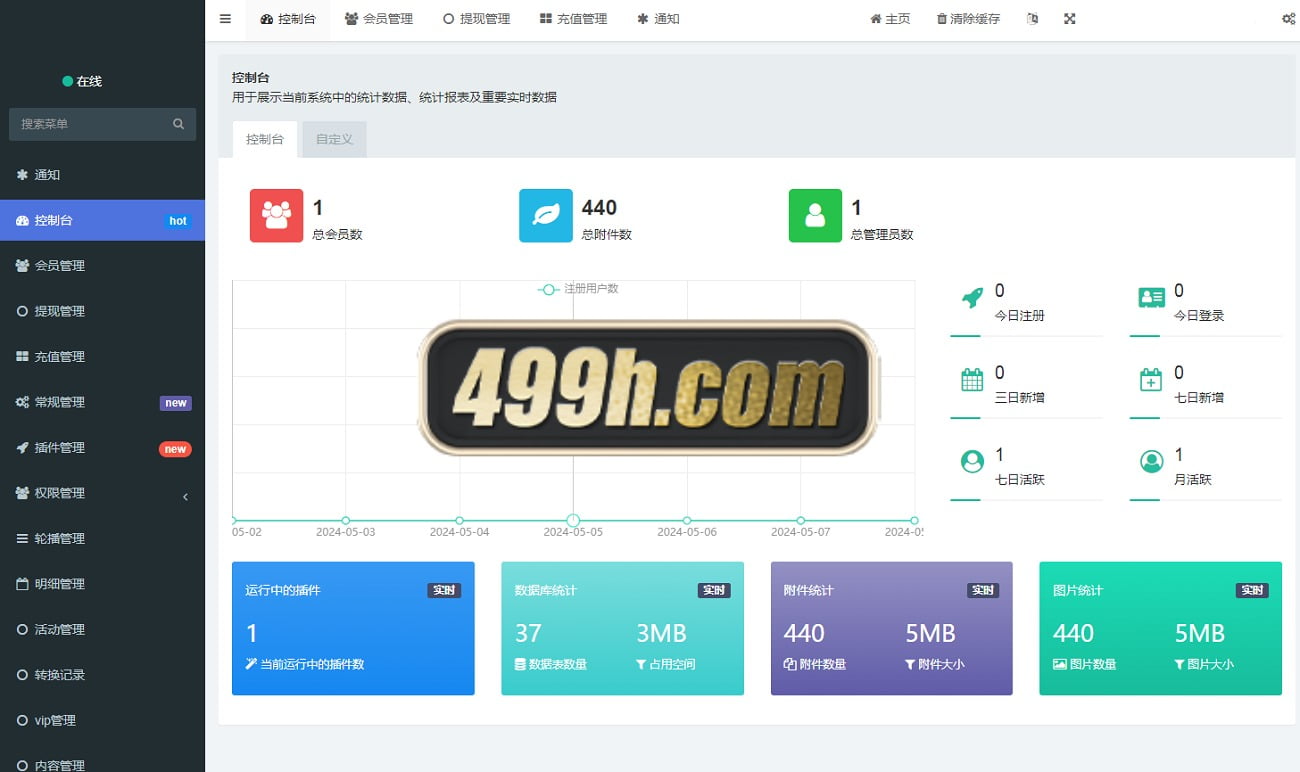Open the language switch icon in top bar

pyautogui.click(x=1033, y=19)
